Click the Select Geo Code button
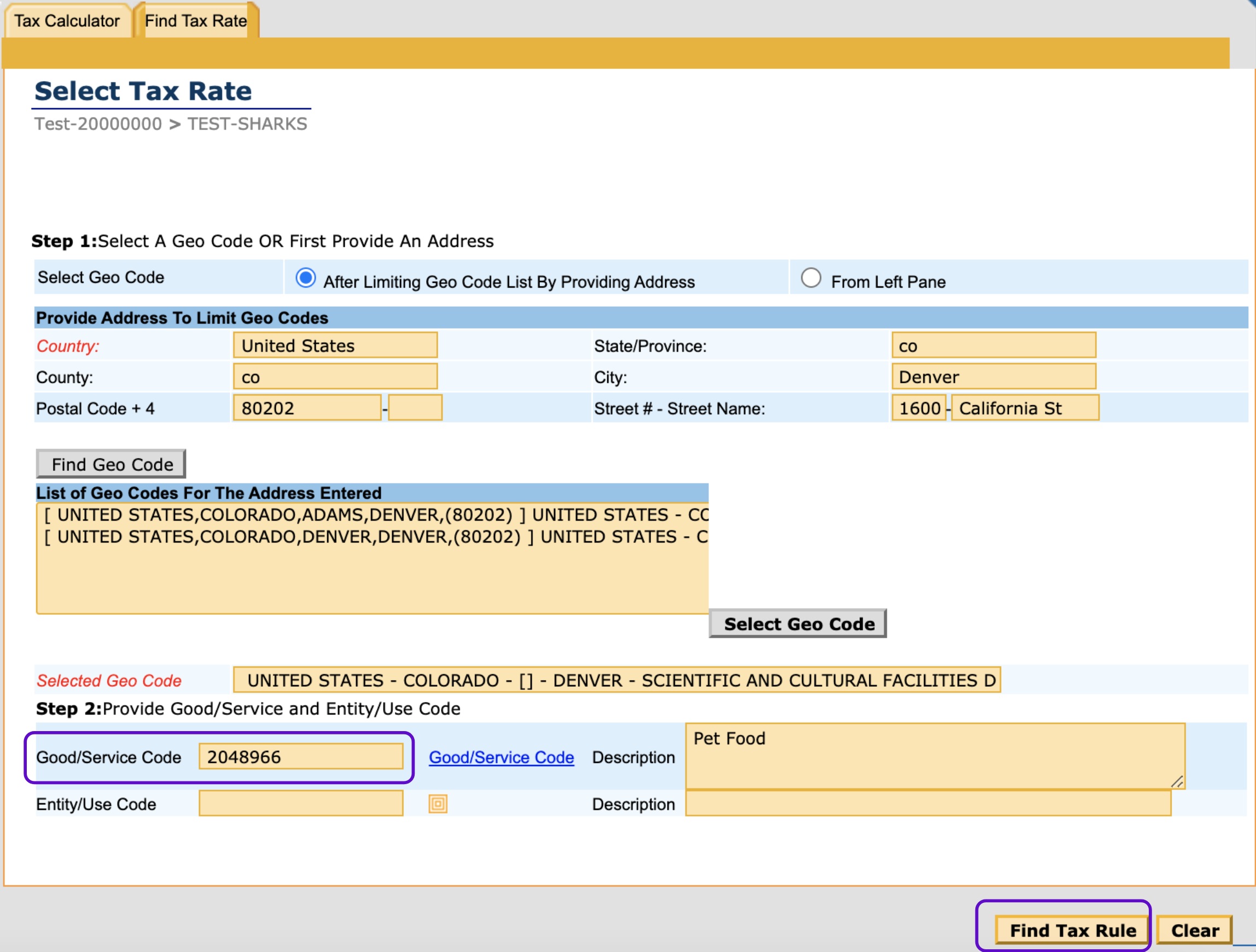 pyautogui.click(x=798, y=623)
